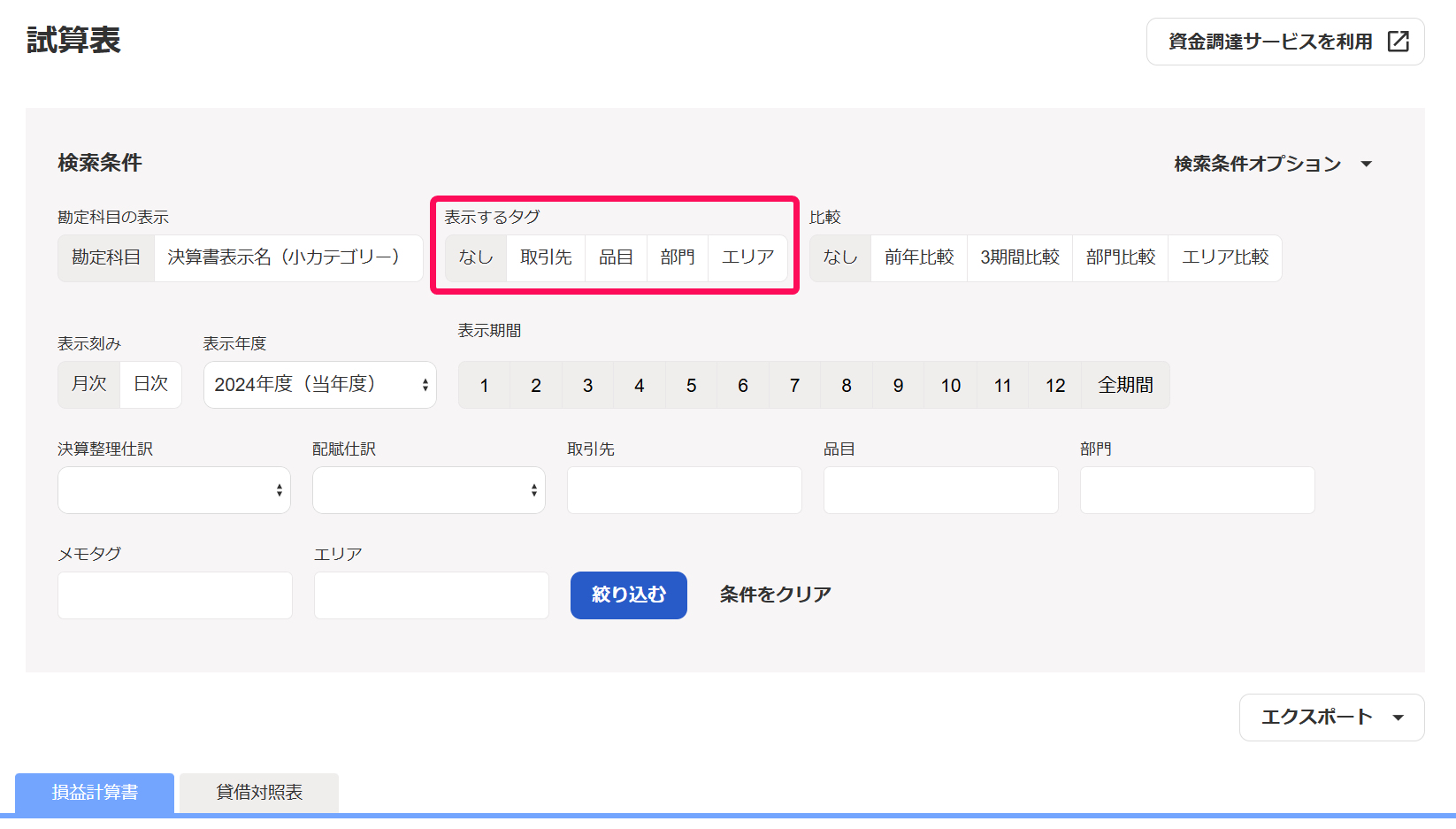Screen dimensions: 1456x829
Task: Focus the メモタグ filter field
Action: coord(175,595)
